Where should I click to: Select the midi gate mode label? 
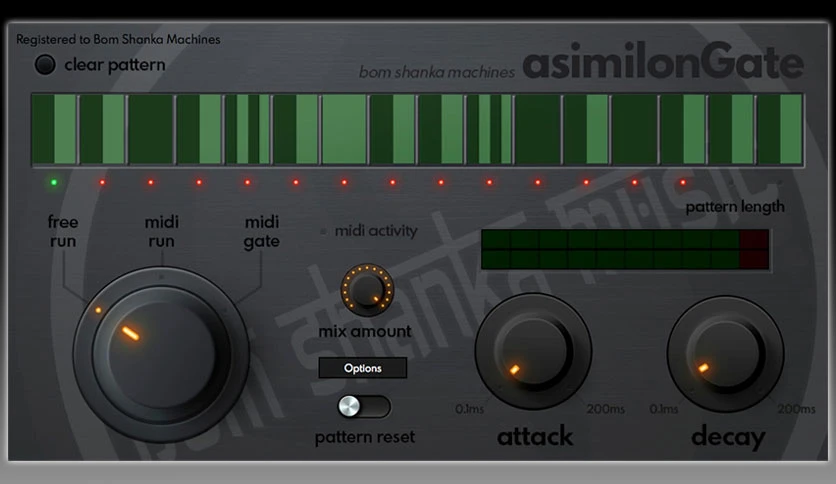262,231
